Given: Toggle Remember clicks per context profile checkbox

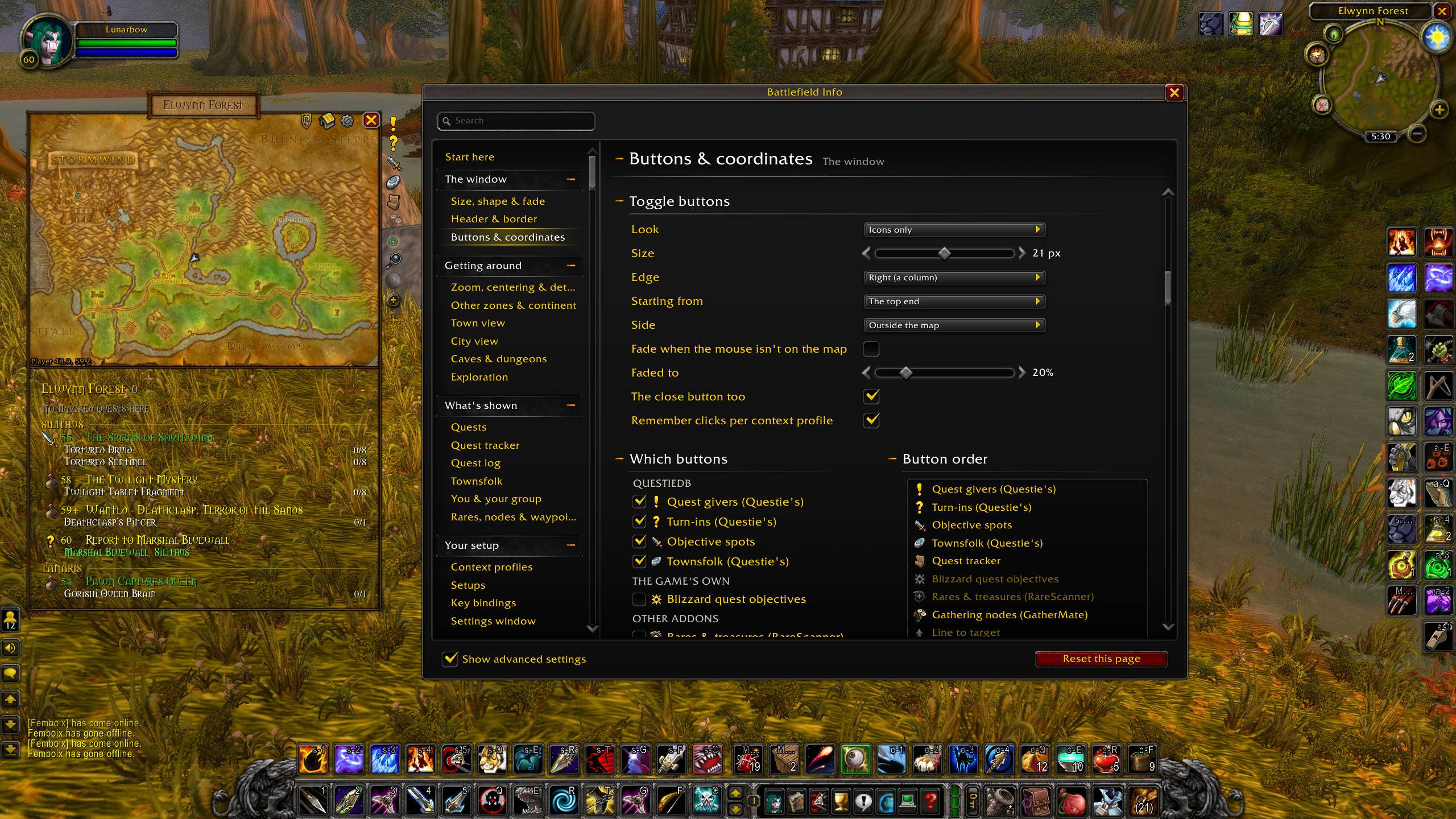Looking at the screenshot, I should (871, 420).
